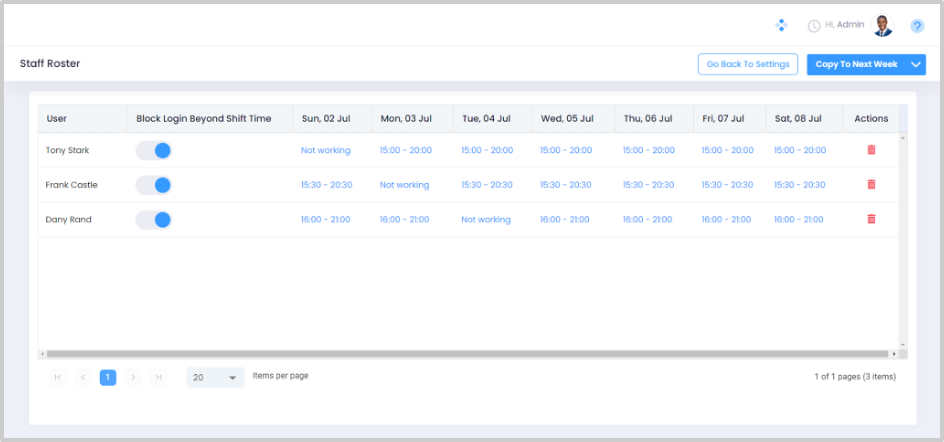Click the User column header
The image size is (944, 442).
(57, 118)
